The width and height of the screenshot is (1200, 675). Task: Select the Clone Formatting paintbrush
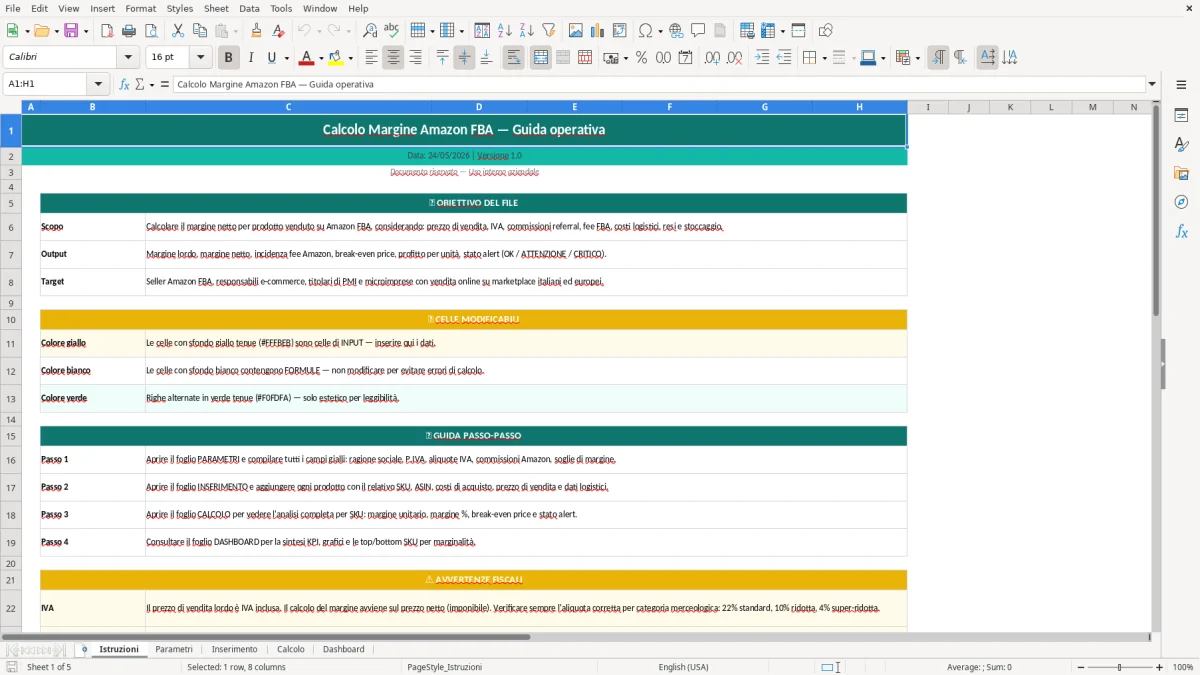coord(257,31)
